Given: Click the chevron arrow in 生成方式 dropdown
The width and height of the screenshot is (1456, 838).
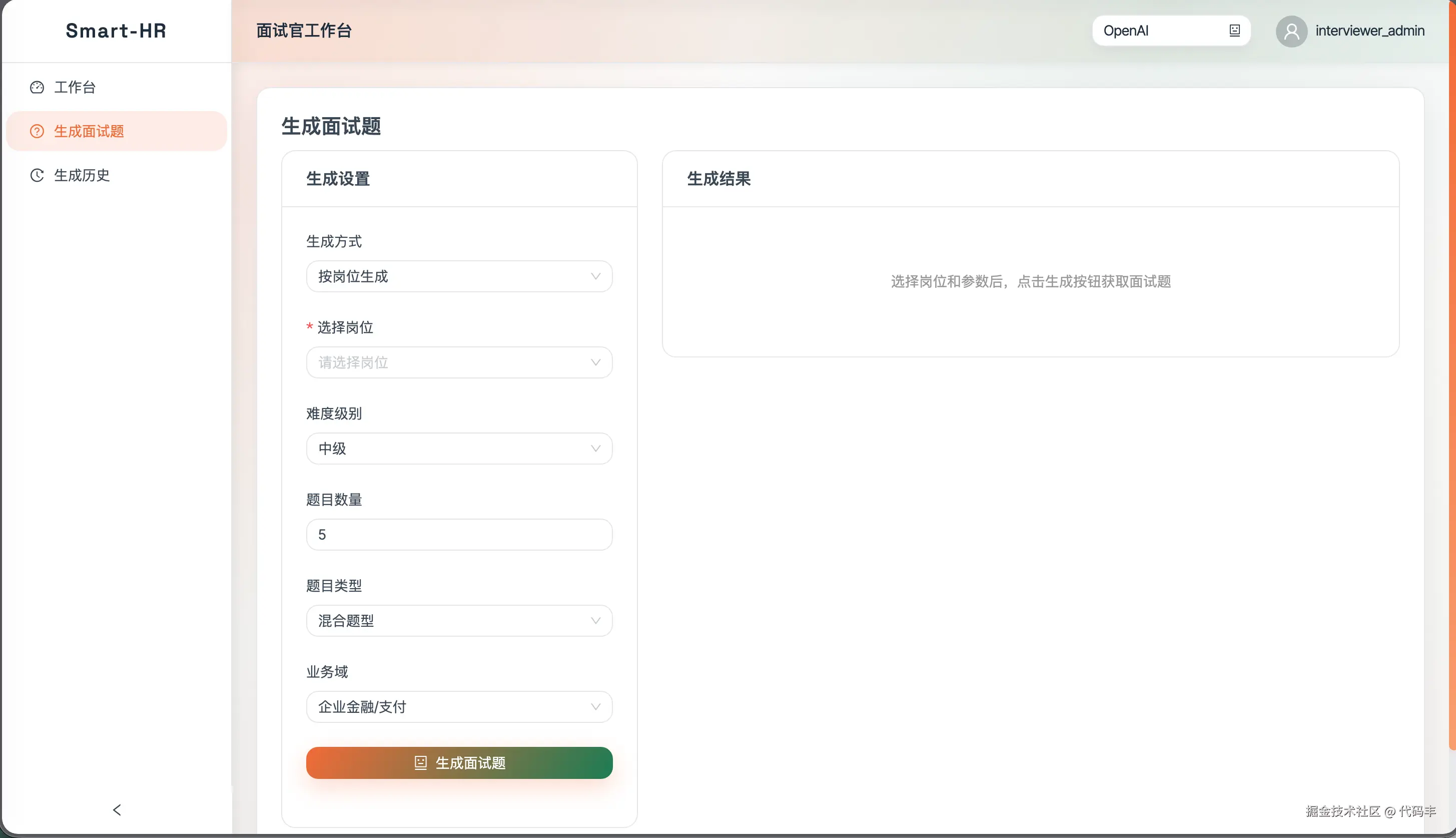Looking at the screenshot, I should tap(595, 276).
